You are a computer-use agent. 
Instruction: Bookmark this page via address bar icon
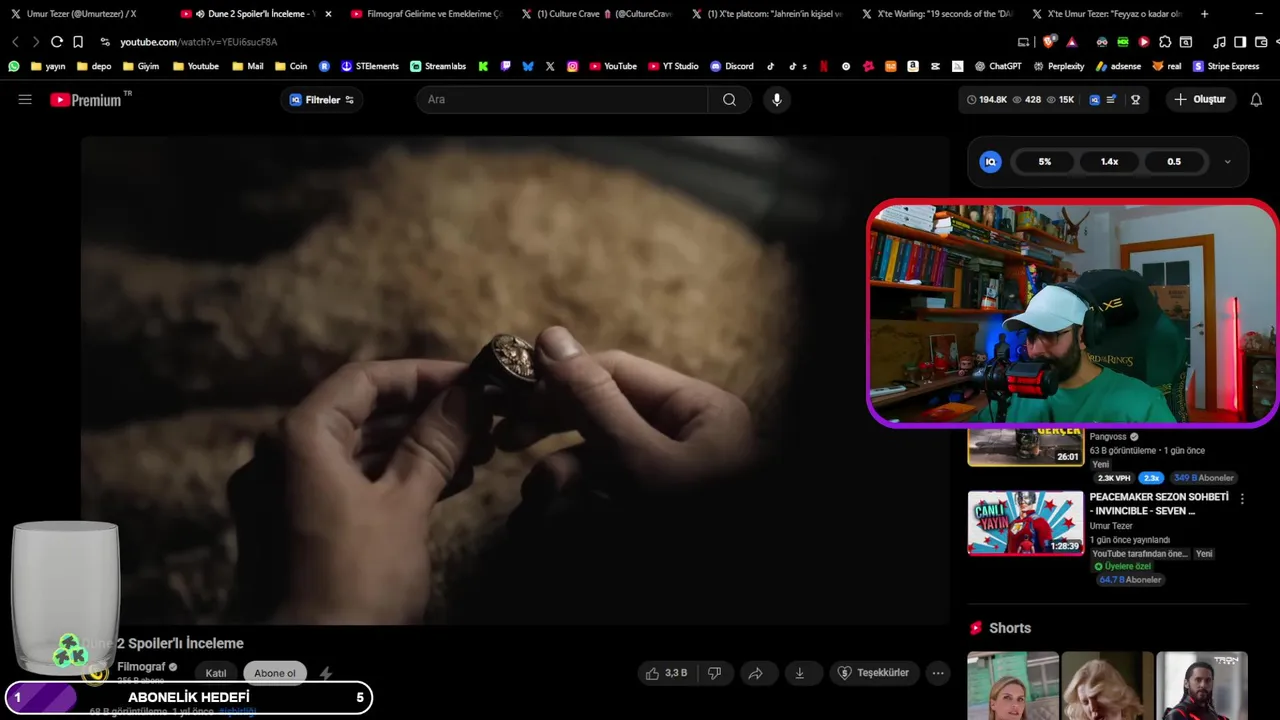[78, 42]
